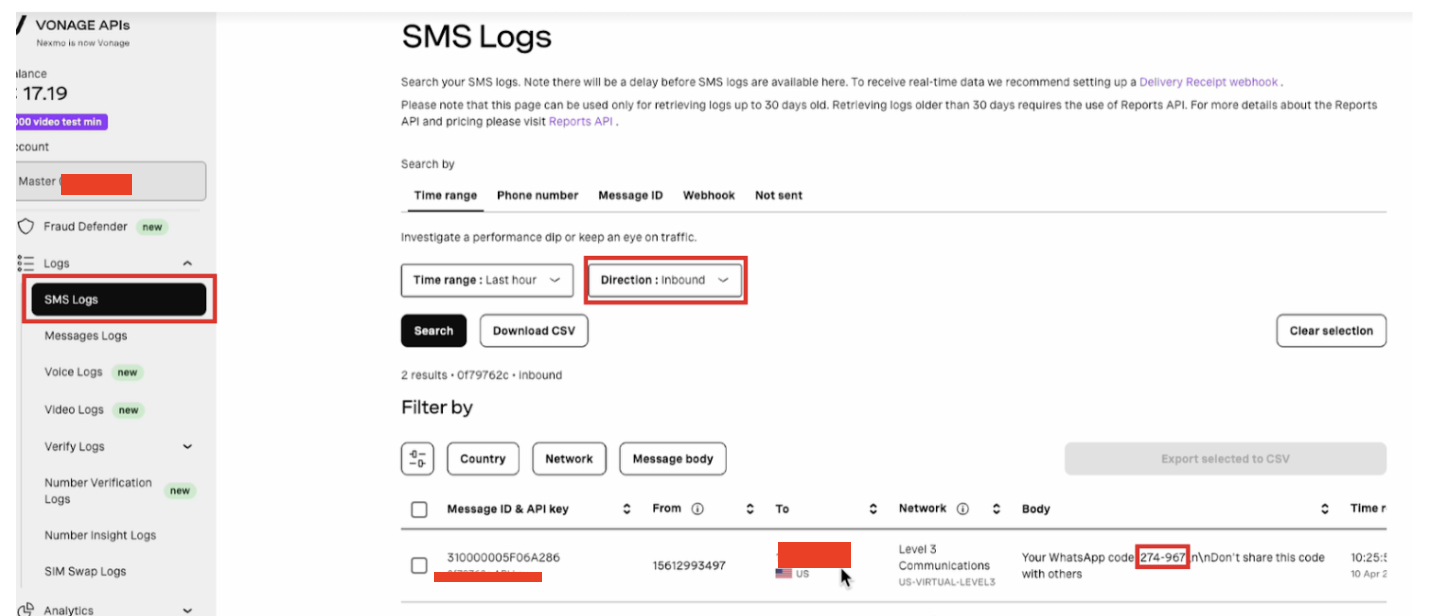Switch to the Phone number search tab
Viewport: 1456px width, 616px height.
point(538,196)
